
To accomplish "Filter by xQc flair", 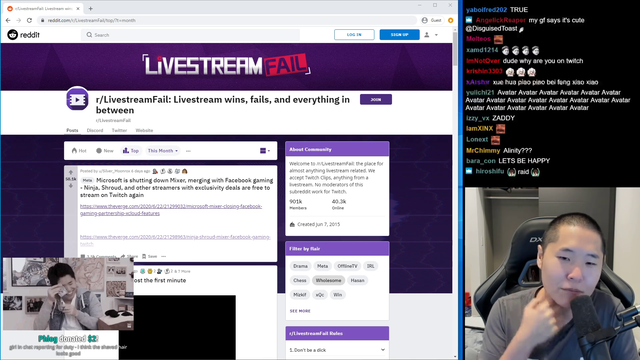I will point(320,295).
